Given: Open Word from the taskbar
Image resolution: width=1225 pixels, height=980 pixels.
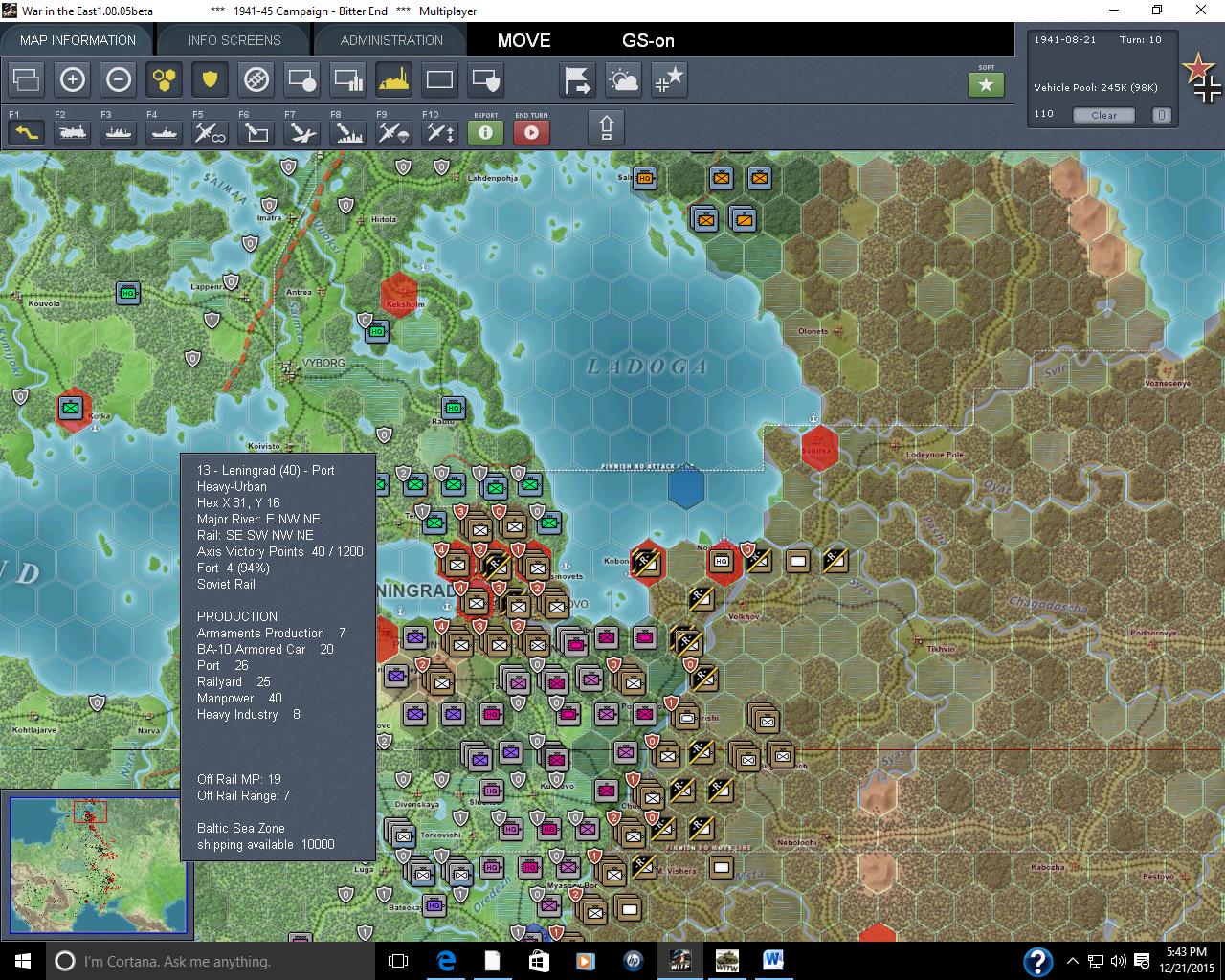Looking at the screenshot, I should coord(773,961).
